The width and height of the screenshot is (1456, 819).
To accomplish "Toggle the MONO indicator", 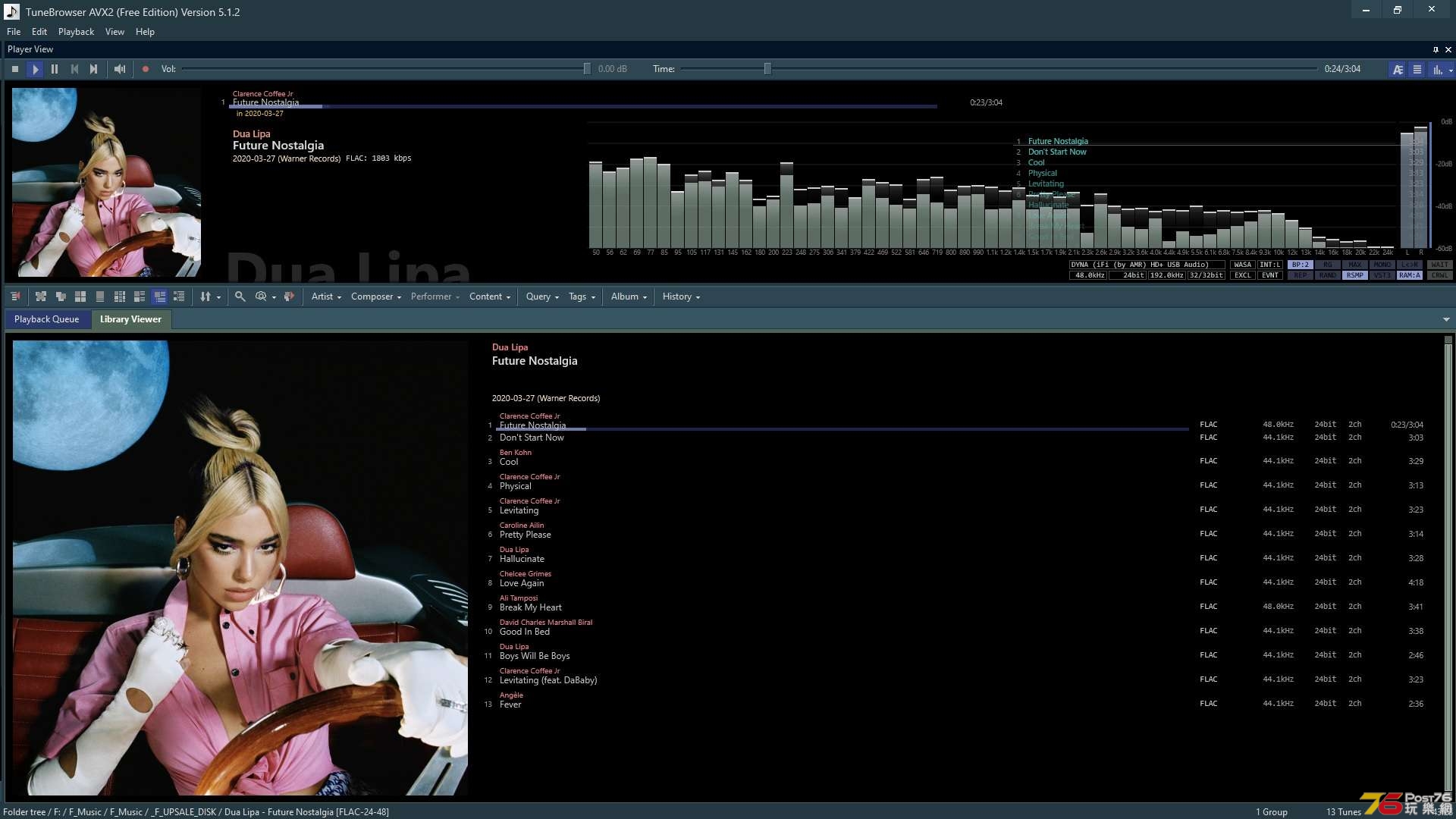I will (1382, 265).
